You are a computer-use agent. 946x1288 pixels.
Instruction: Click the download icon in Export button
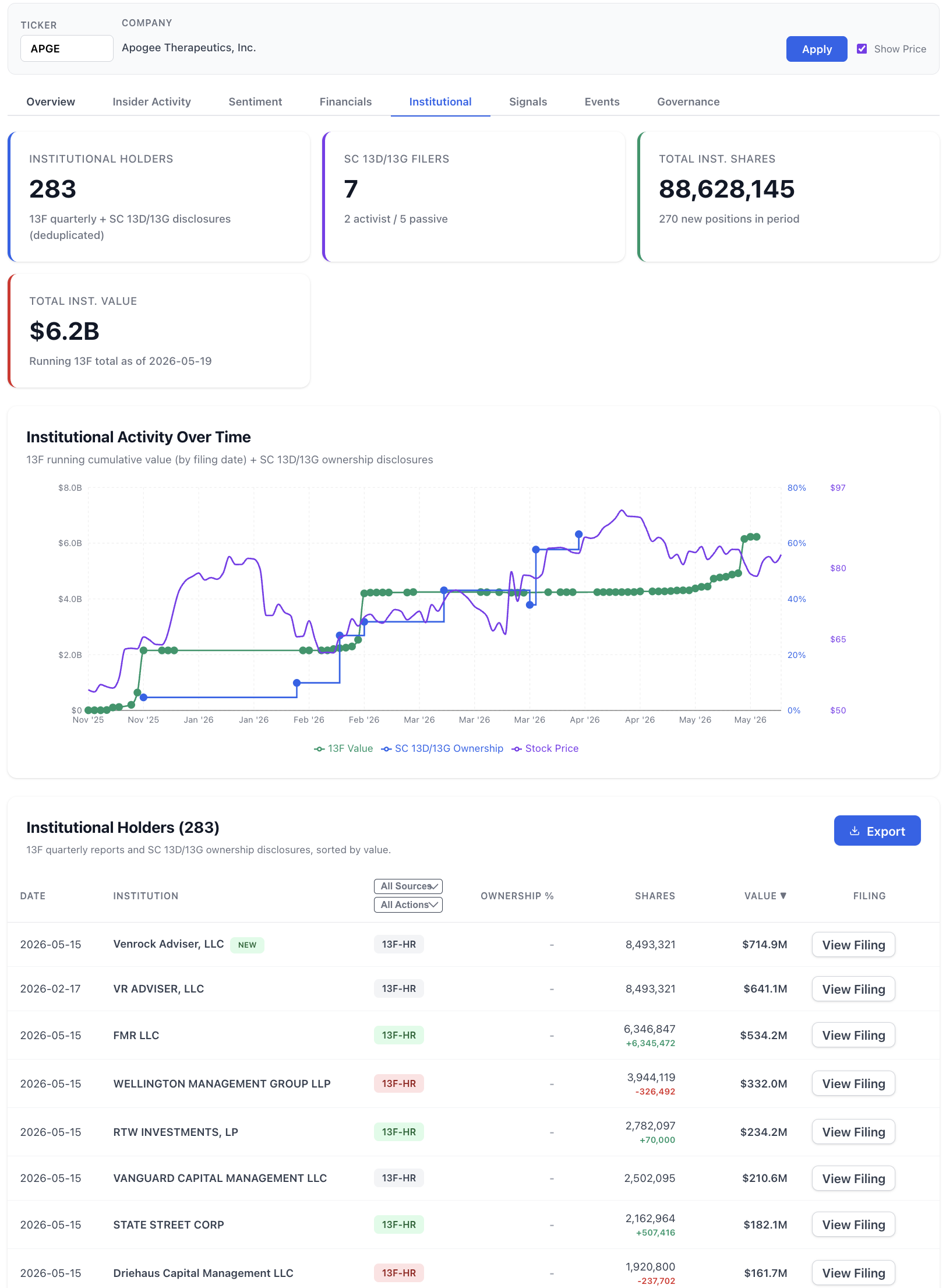(855, 831)
